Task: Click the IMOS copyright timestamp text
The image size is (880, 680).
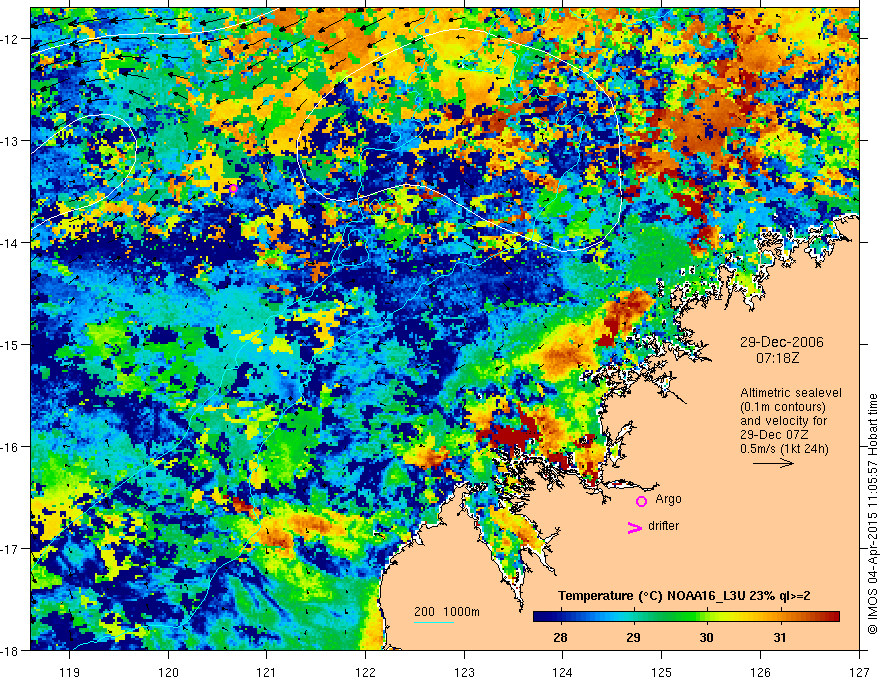Action: click(872, 513)
